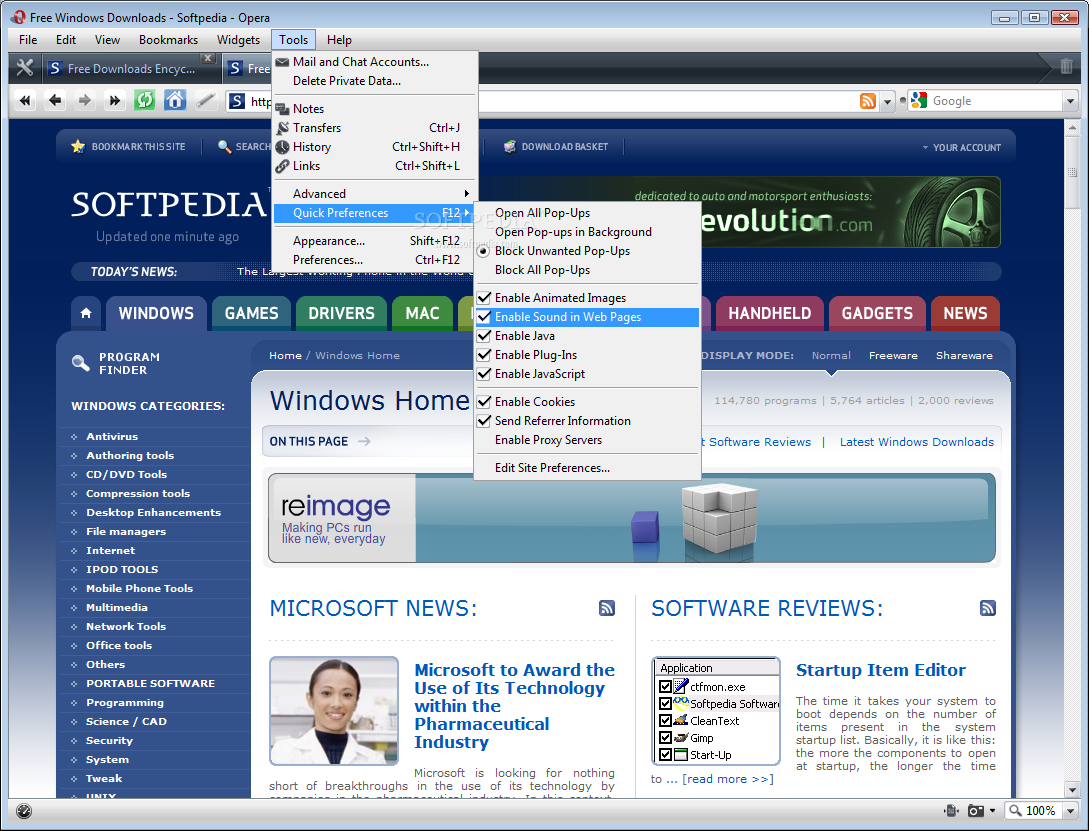The image size is (1089, 831).
Task: Open Notes from Tools menu
Action: click(376, 108)
